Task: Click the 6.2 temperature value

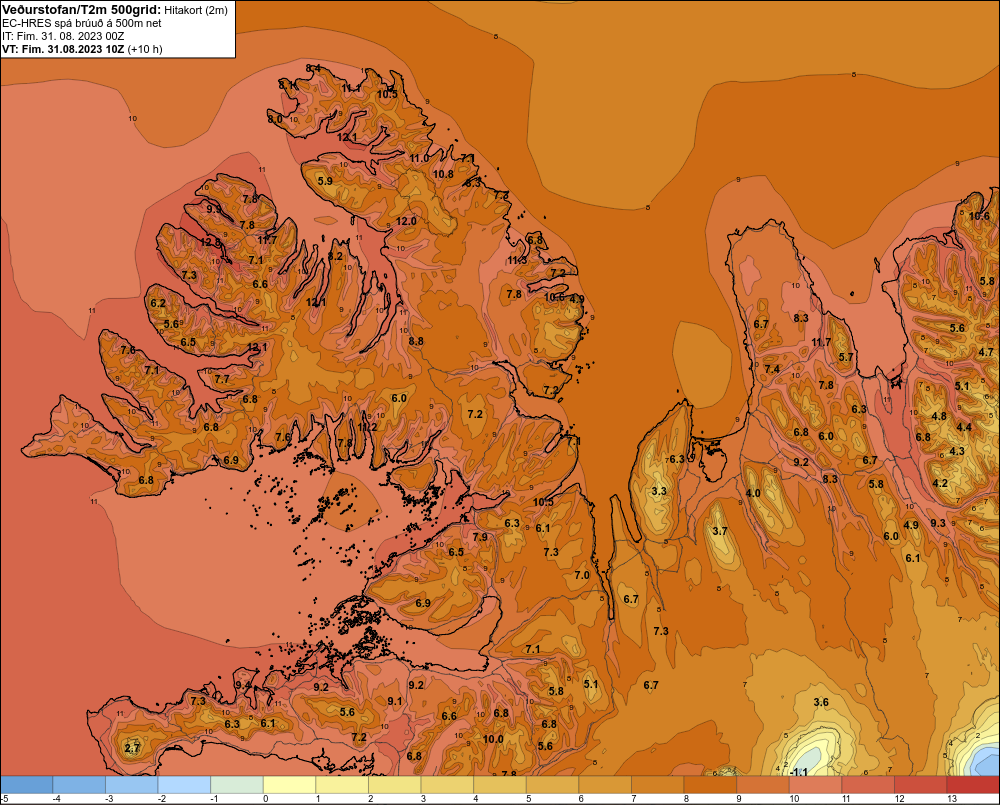Action: (x=158, y=304)
